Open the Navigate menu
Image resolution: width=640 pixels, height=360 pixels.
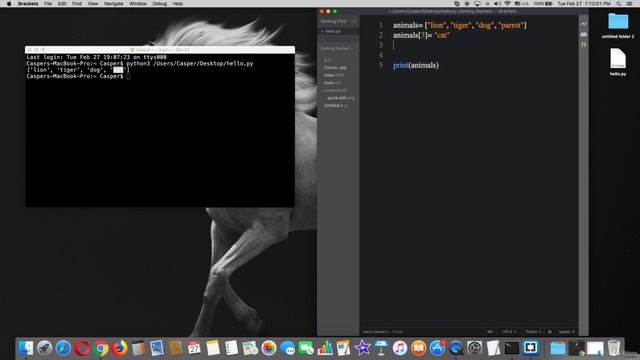[113, 4]
